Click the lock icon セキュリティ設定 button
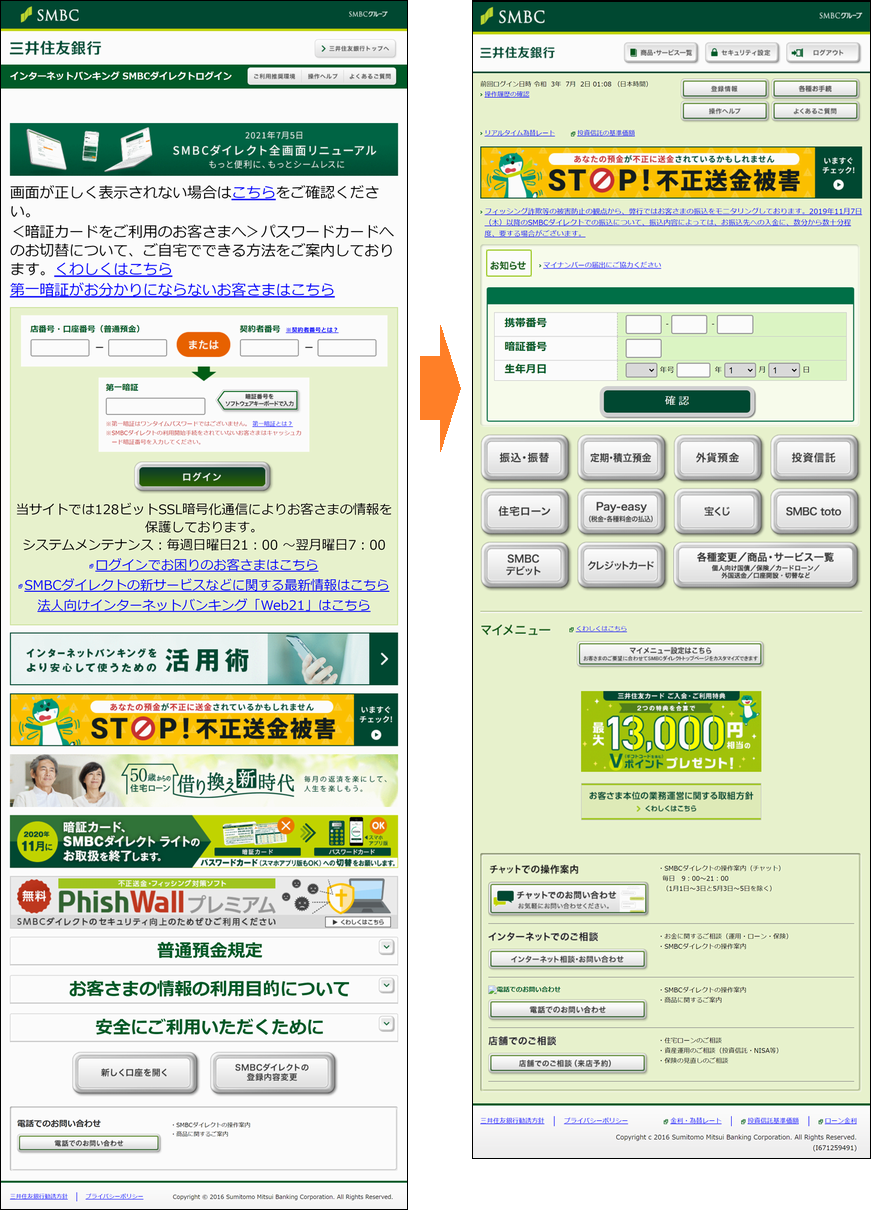This screenshot has width=871, height=1210. tap(741, 52)
